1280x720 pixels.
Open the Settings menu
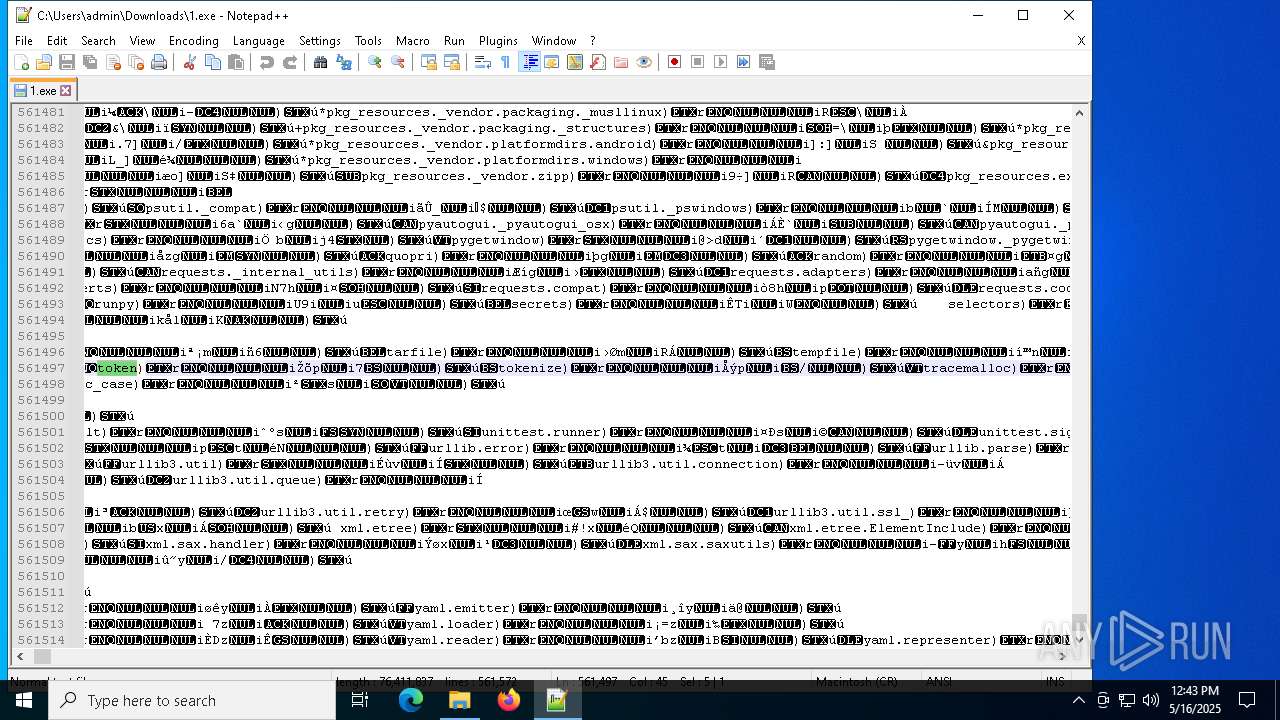pos(320,41)
